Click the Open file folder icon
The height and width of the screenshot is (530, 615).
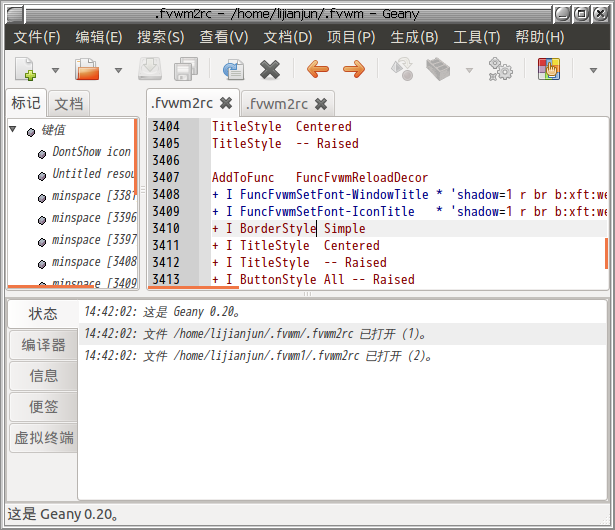coord(87,69)
